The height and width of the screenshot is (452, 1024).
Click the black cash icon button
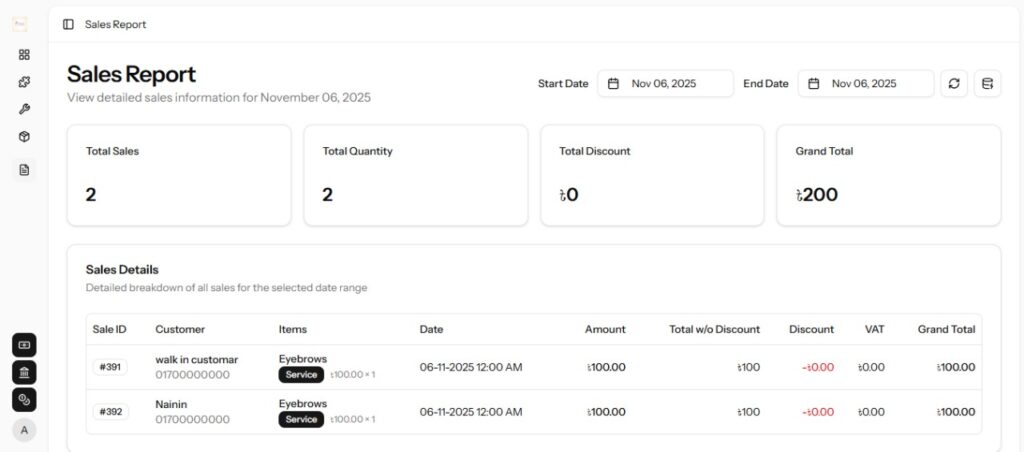click(24, 345)
